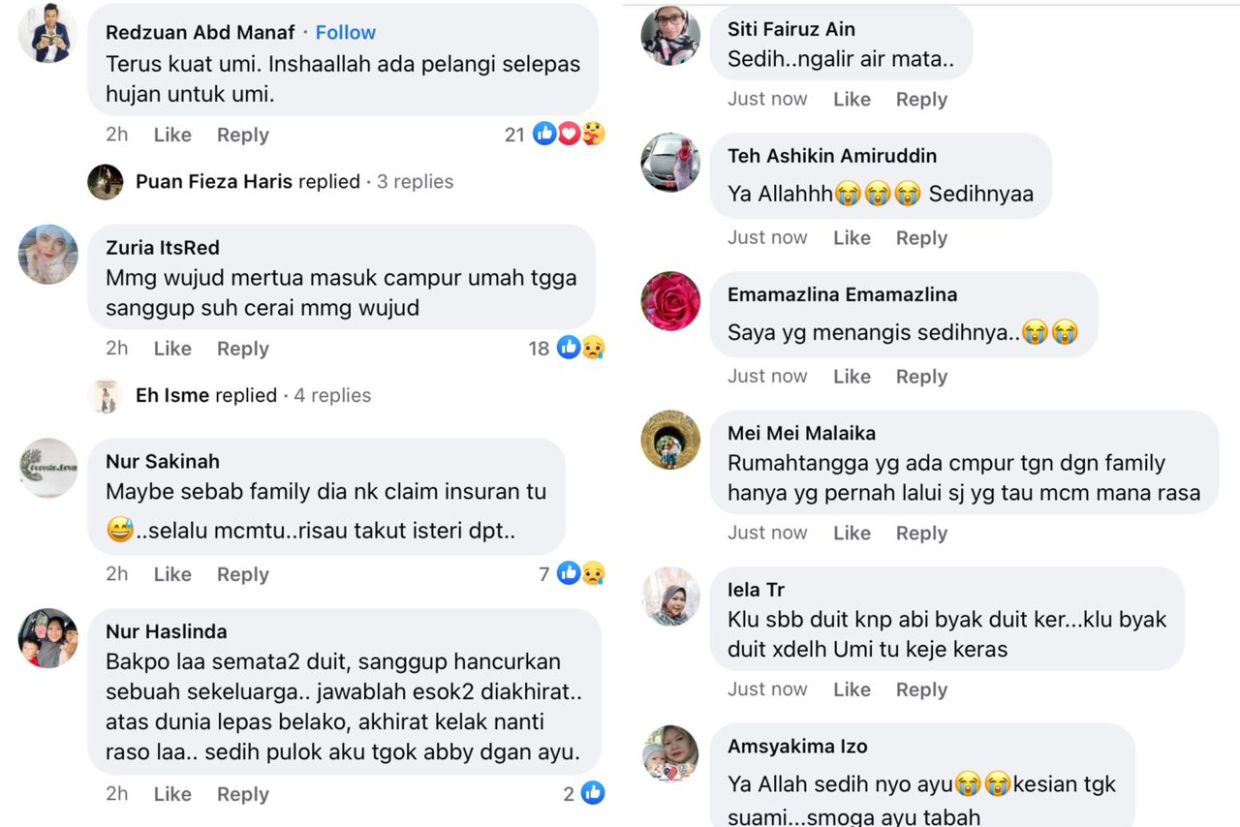Like Iela Tr's comment

pyautogui.click(x=852, y=689)
